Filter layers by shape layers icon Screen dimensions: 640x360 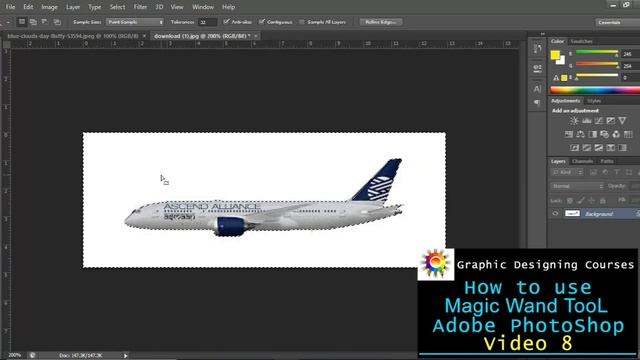click(x=629, y=173)
